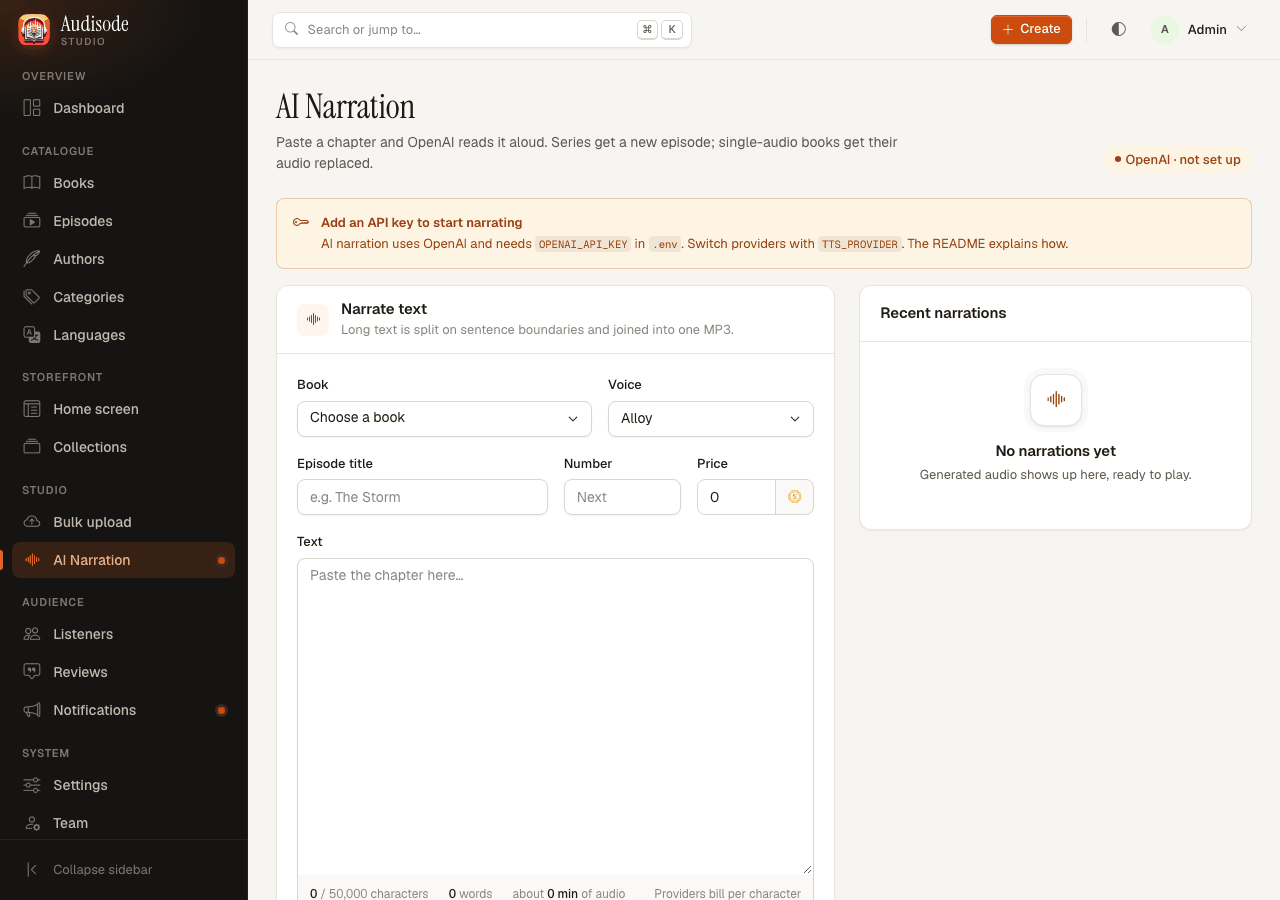This screenshot has width=1280, height=900.
Task: Open the Voice dropdown showing Alloy
Action: click(x=711, y=418)
